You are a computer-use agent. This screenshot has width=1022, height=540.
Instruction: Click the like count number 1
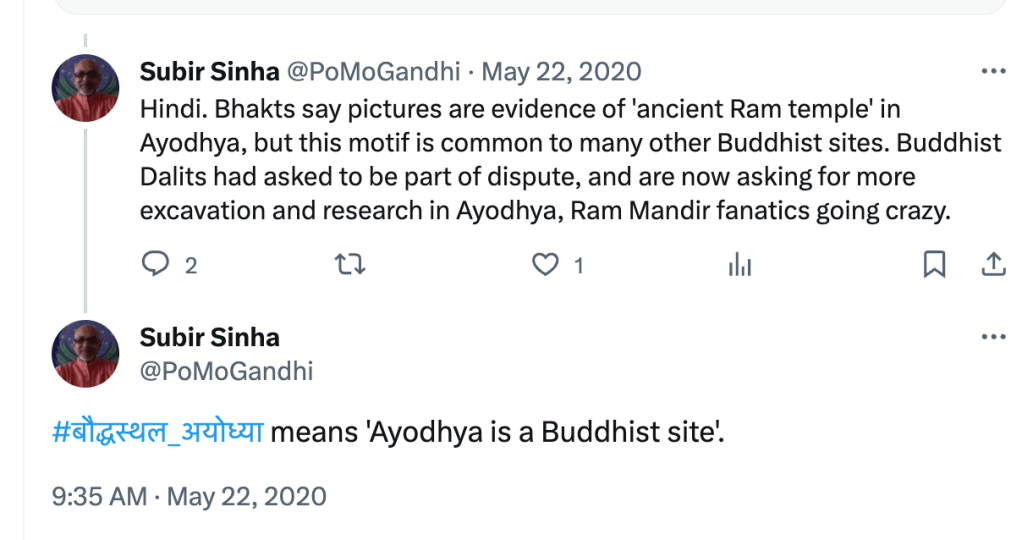578,265
